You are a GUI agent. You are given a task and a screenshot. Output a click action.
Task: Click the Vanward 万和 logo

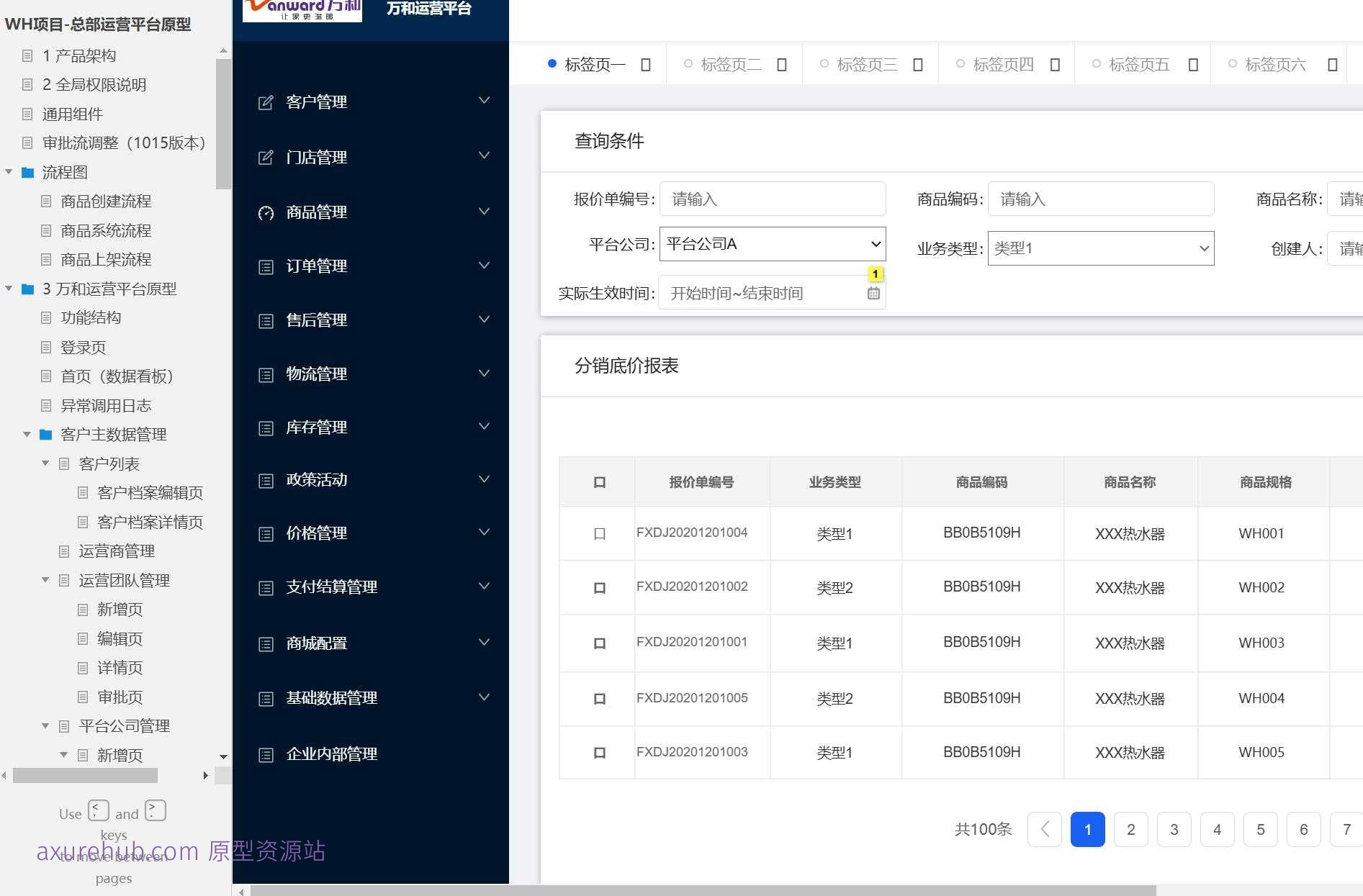tap(302, 10)
